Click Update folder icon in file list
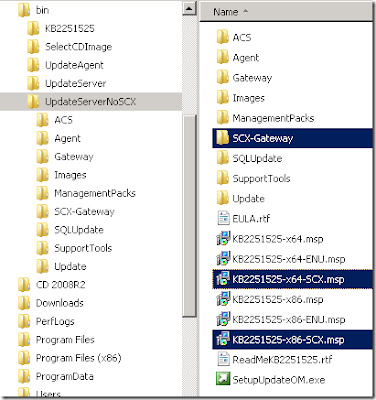Screen dimensions: 376x400 tap(223, 198)
